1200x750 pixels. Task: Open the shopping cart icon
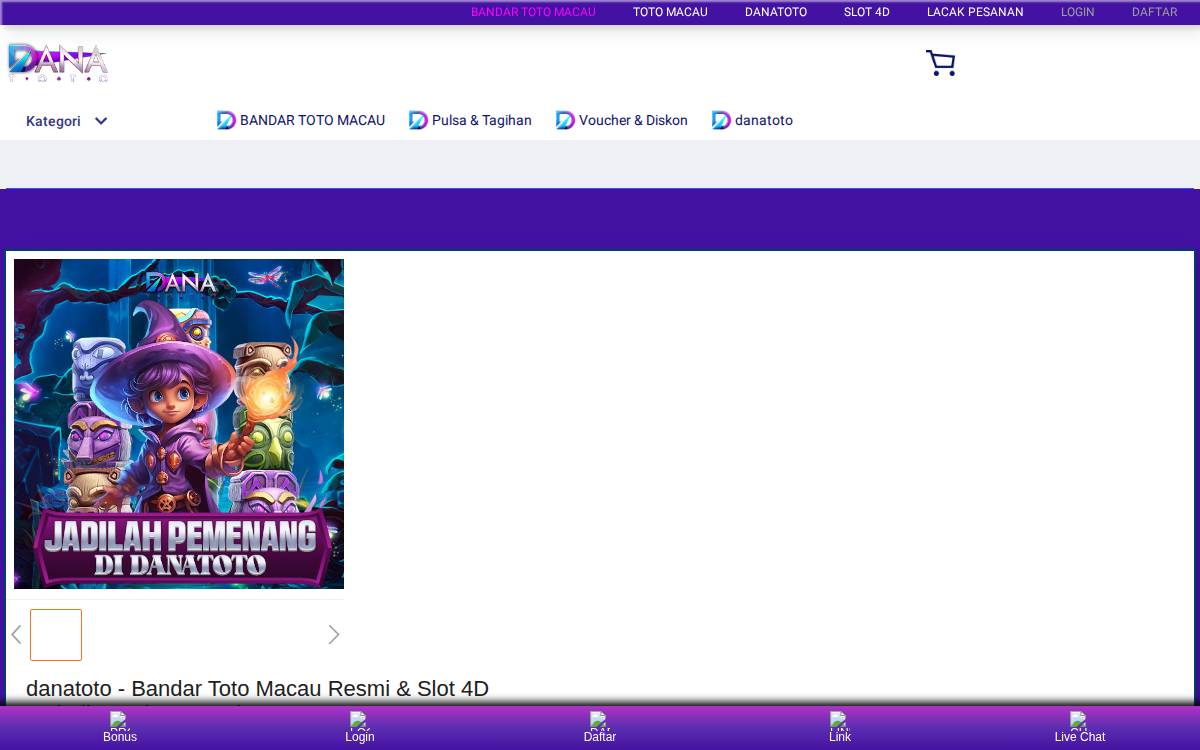(940, 63)
